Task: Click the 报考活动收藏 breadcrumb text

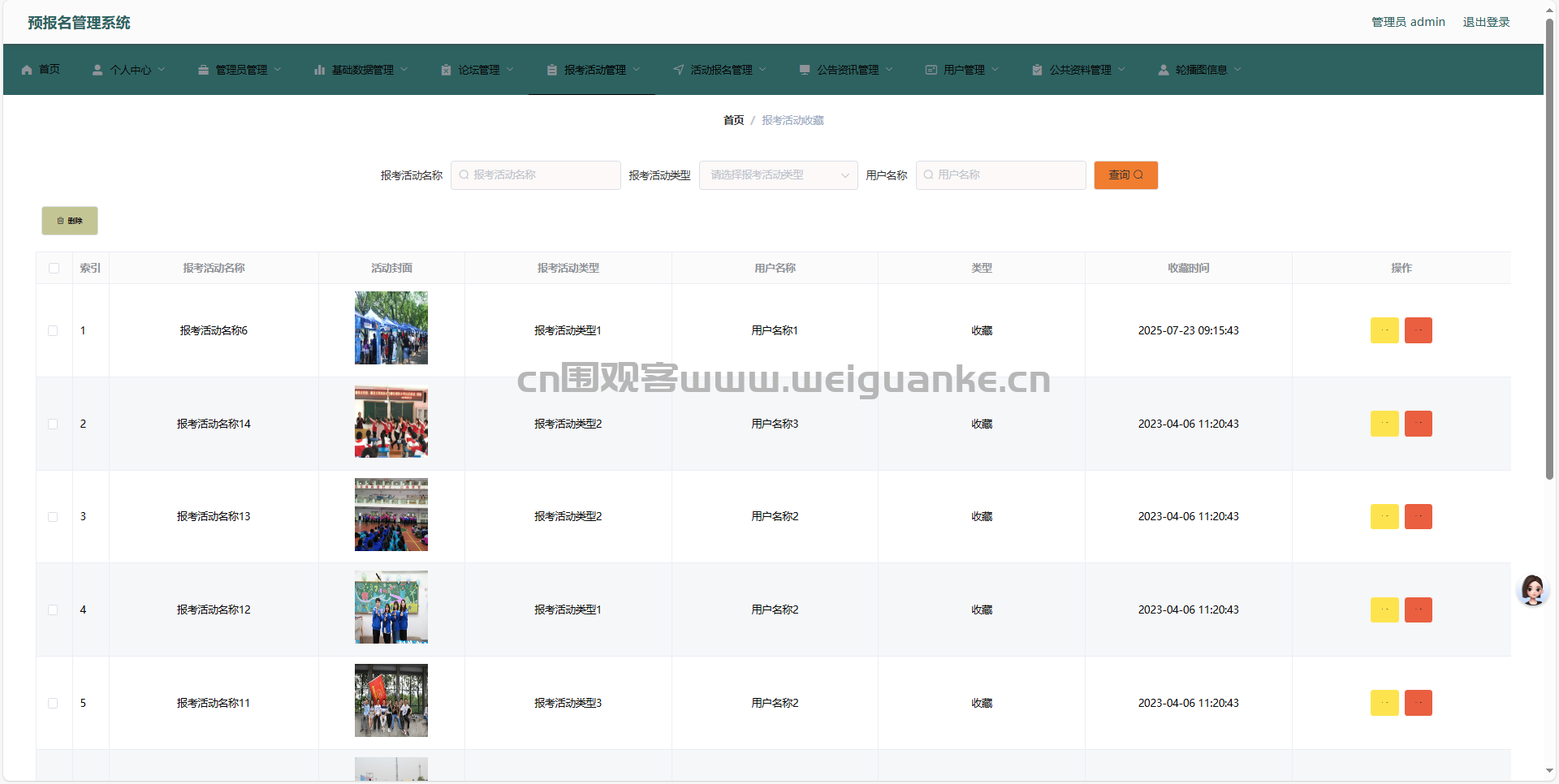Action: pos(792,120)
